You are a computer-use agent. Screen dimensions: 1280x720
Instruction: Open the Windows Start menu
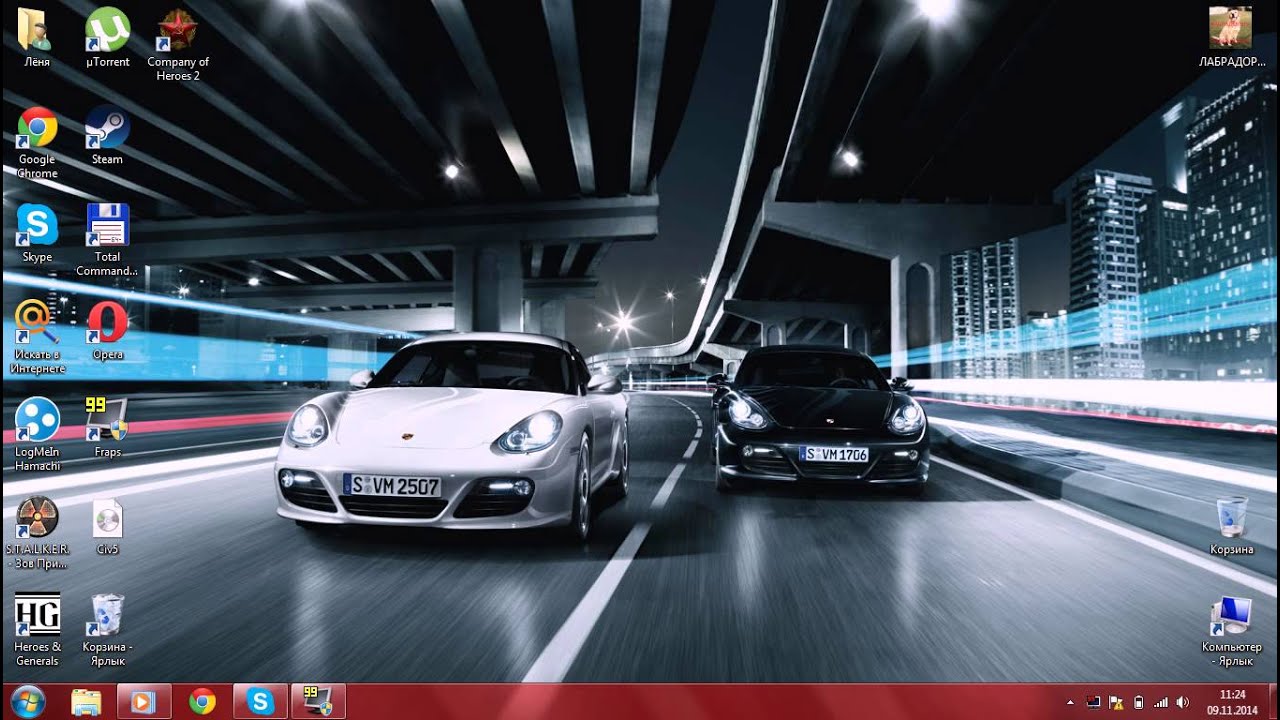27,701
